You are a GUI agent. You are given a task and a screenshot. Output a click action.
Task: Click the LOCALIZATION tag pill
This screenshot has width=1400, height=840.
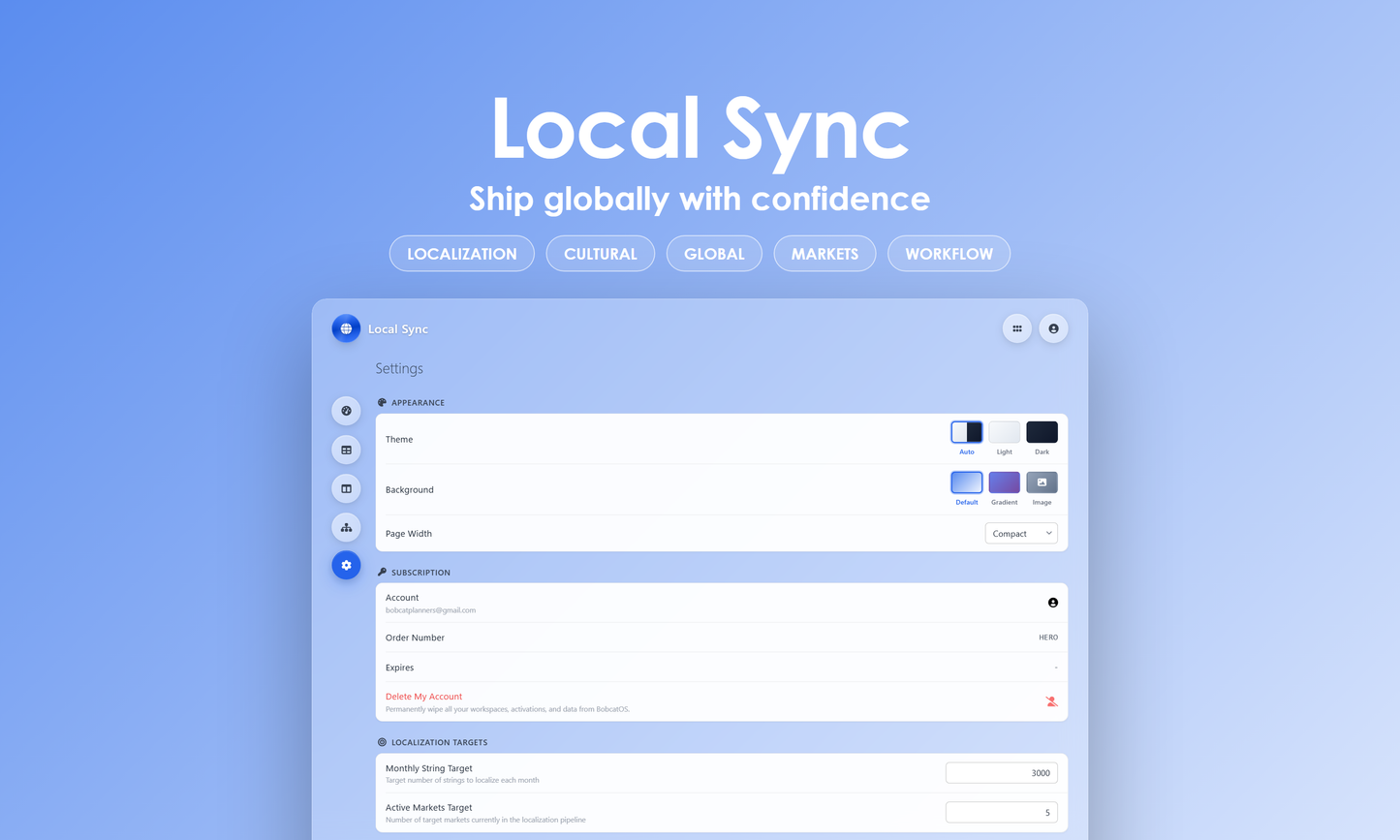click(x=462, y=254)
